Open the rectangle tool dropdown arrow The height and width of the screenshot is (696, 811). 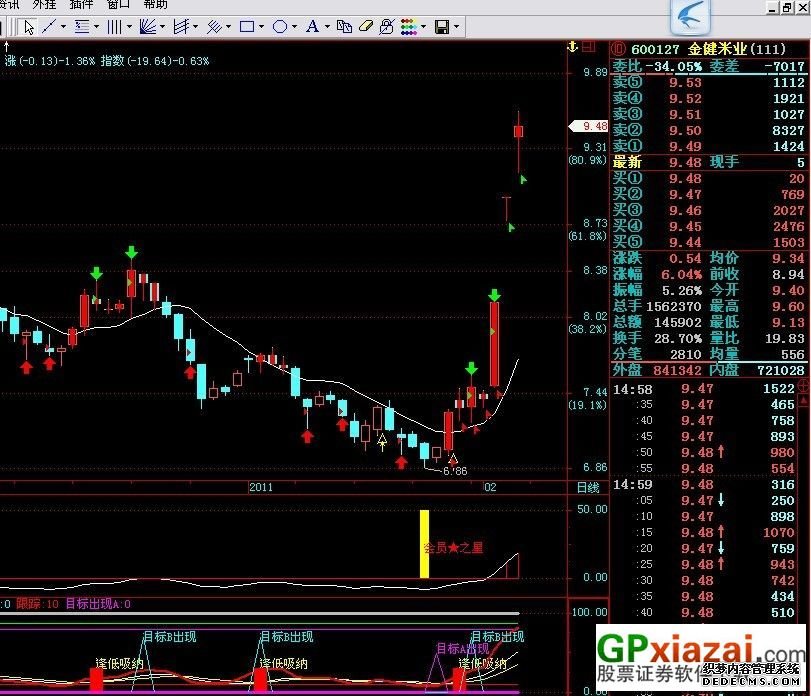[261, 27]
